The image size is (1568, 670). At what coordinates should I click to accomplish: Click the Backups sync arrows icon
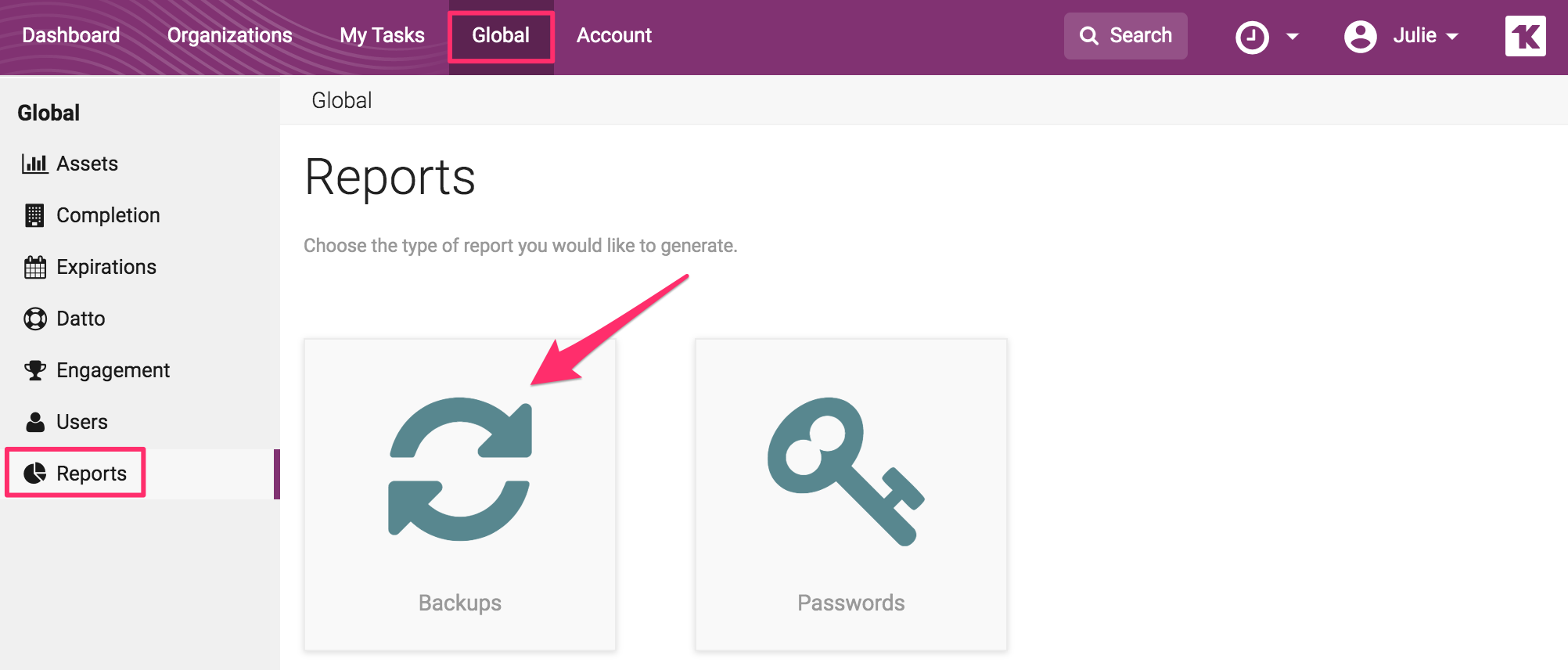460,469
